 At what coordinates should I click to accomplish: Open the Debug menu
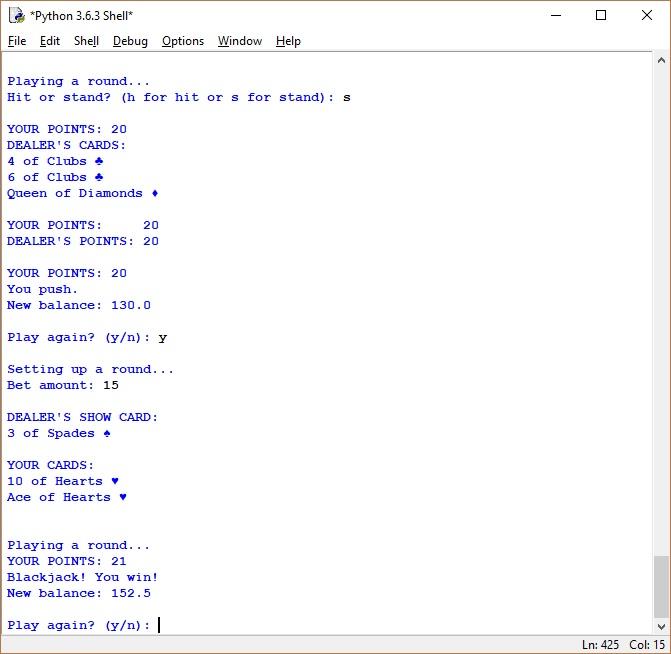click(130, 41)
